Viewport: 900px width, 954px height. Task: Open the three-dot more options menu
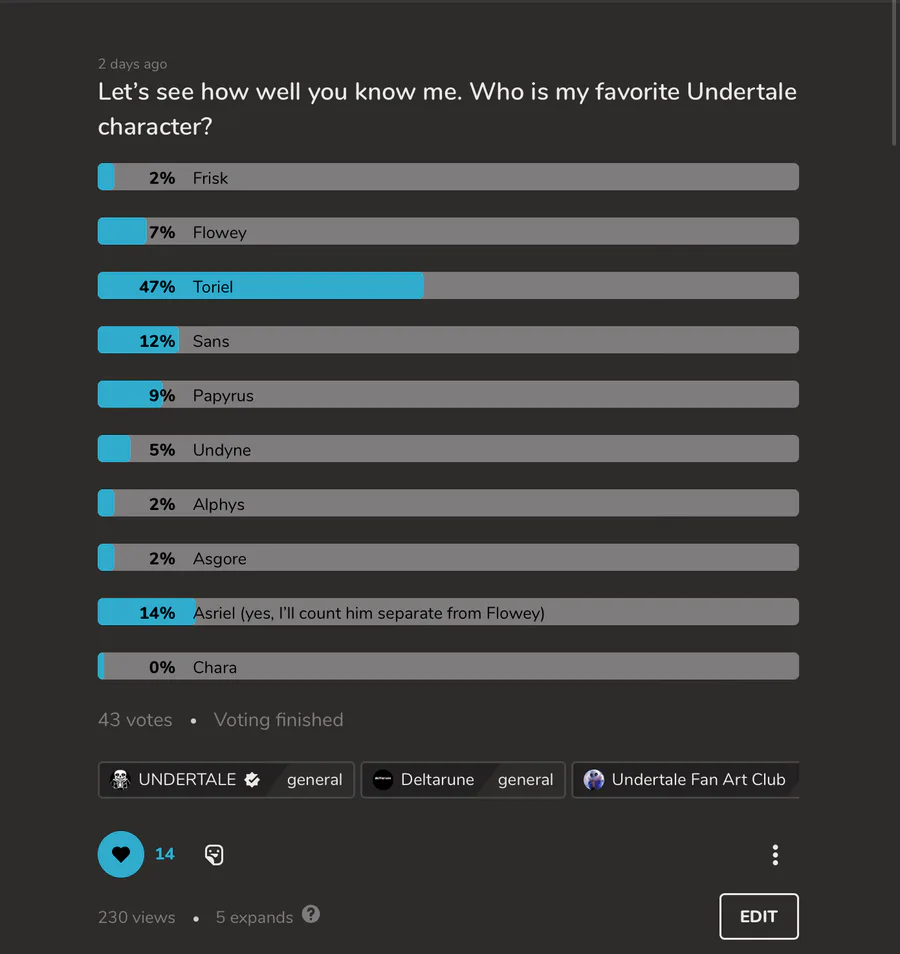coord(775,854)
